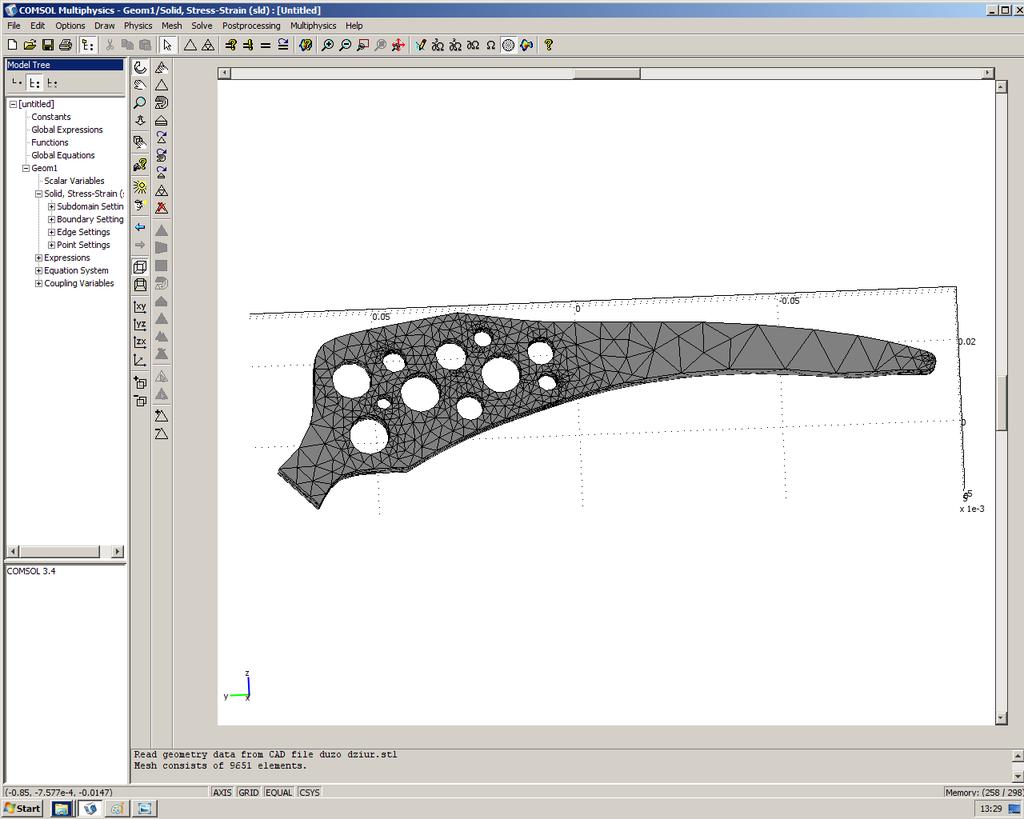The width and height of the screenshot is (1024, 819).
Task: Select Global Equations in the Model Tree
Action: (63, 155)
